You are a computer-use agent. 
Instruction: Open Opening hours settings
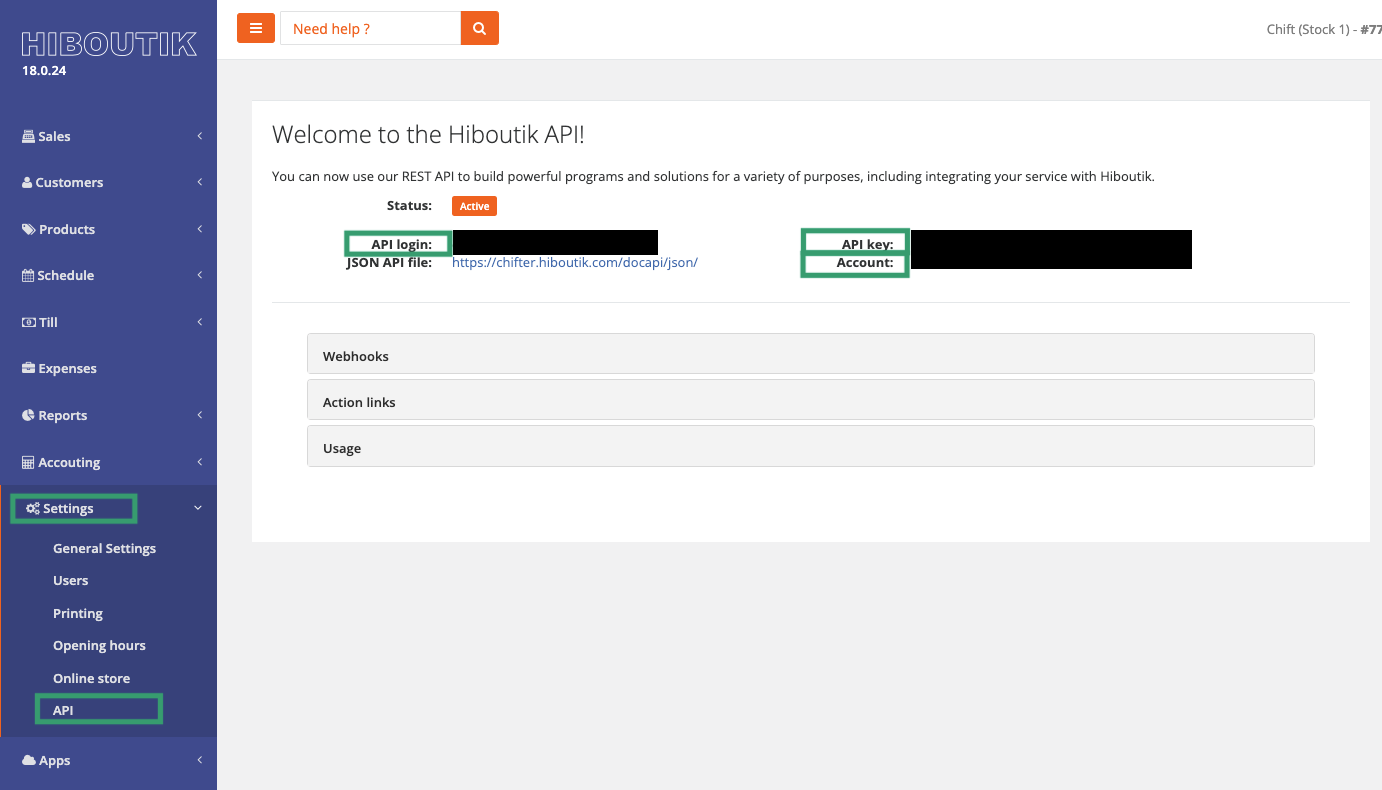[x=99, y=645]
